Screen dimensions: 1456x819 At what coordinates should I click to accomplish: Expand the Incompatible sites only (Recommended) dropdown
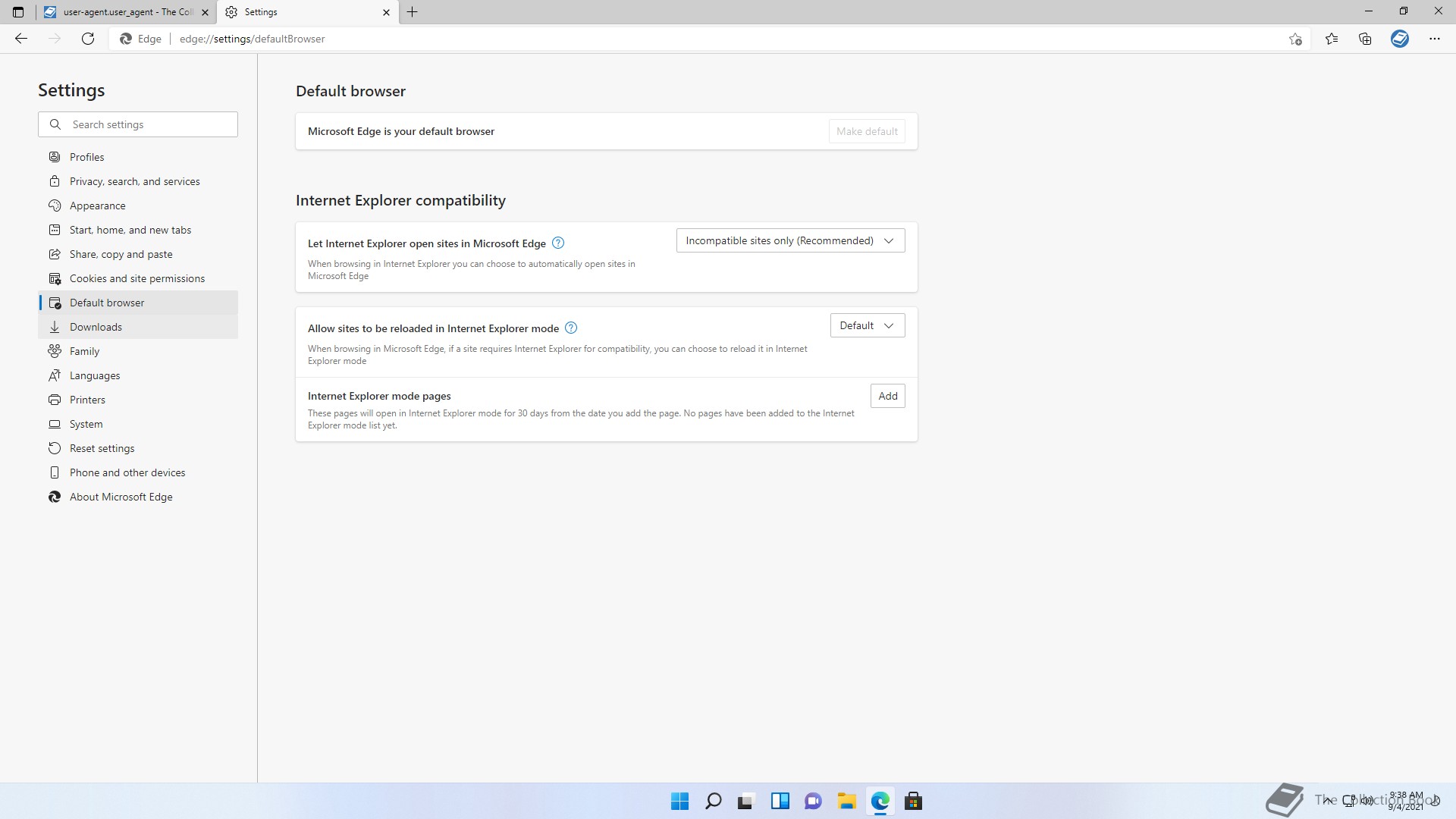tap(791, 240)
